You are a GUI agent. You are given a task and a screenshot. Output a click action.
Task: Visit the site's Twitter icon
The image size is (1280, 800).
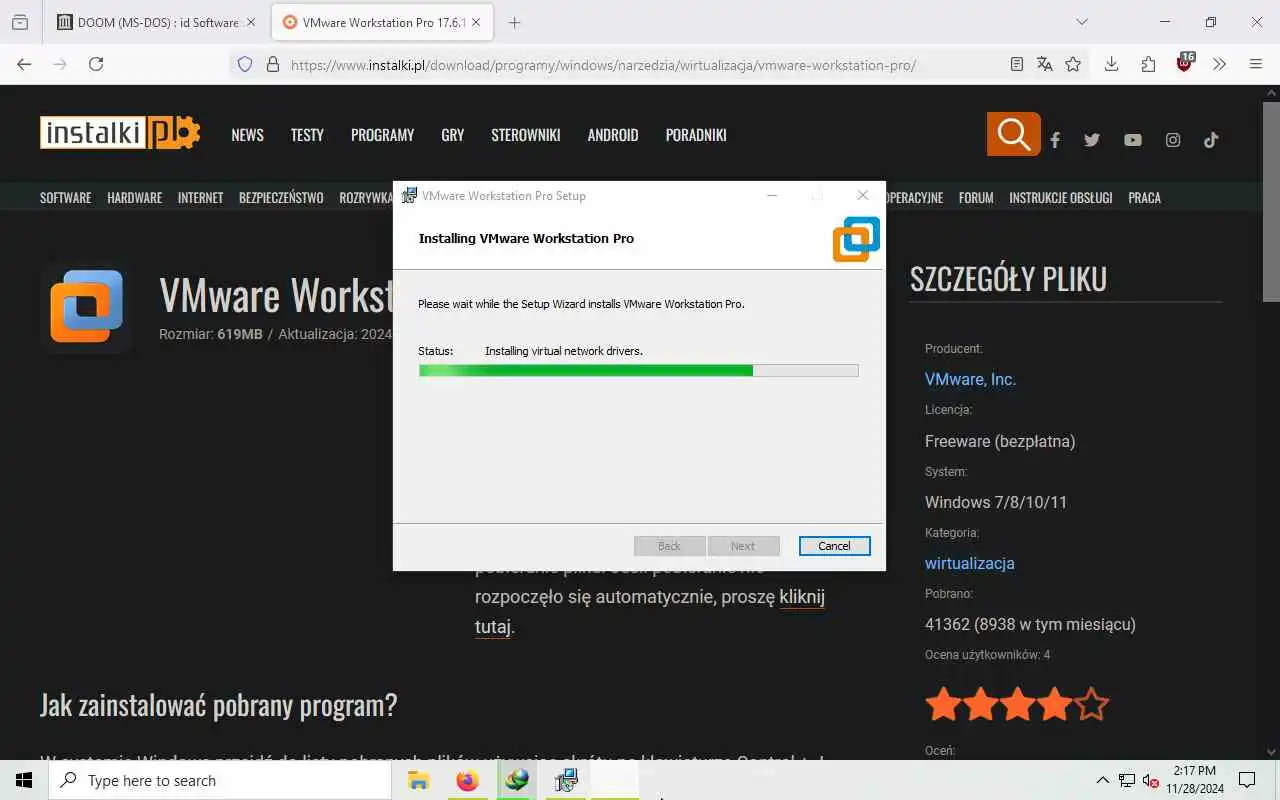click(1092, 140)
